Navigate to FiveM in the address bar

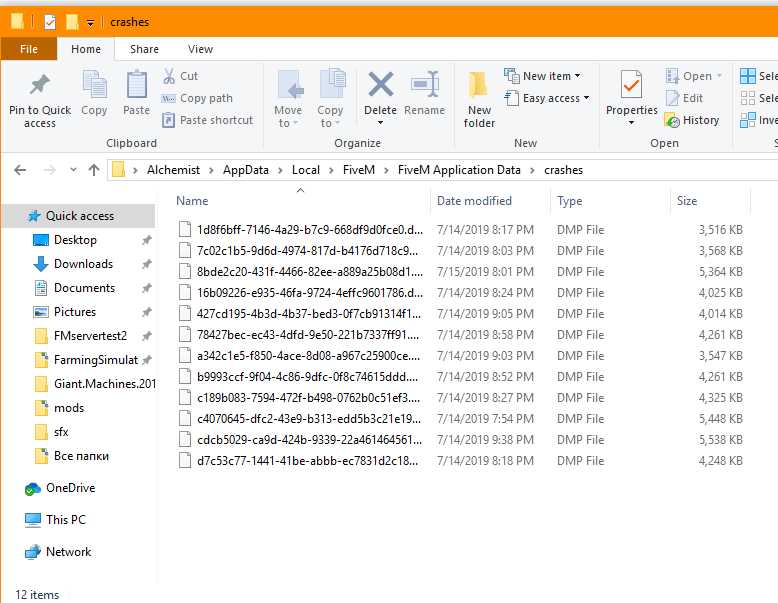(x=359, y=170)
